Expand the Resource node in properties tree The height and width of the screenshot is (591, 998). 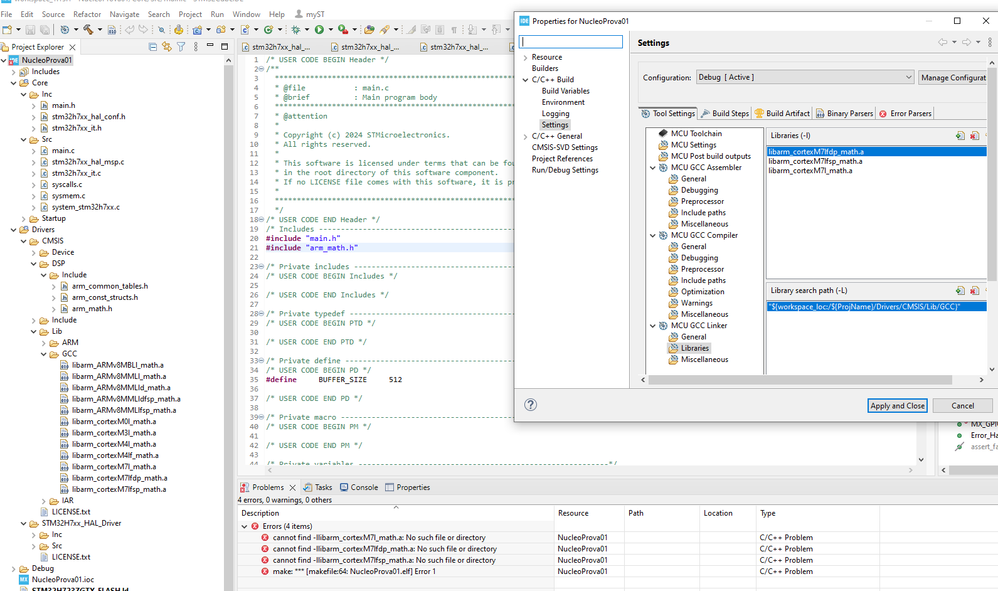pyautogui.click(x=525, y=57)
